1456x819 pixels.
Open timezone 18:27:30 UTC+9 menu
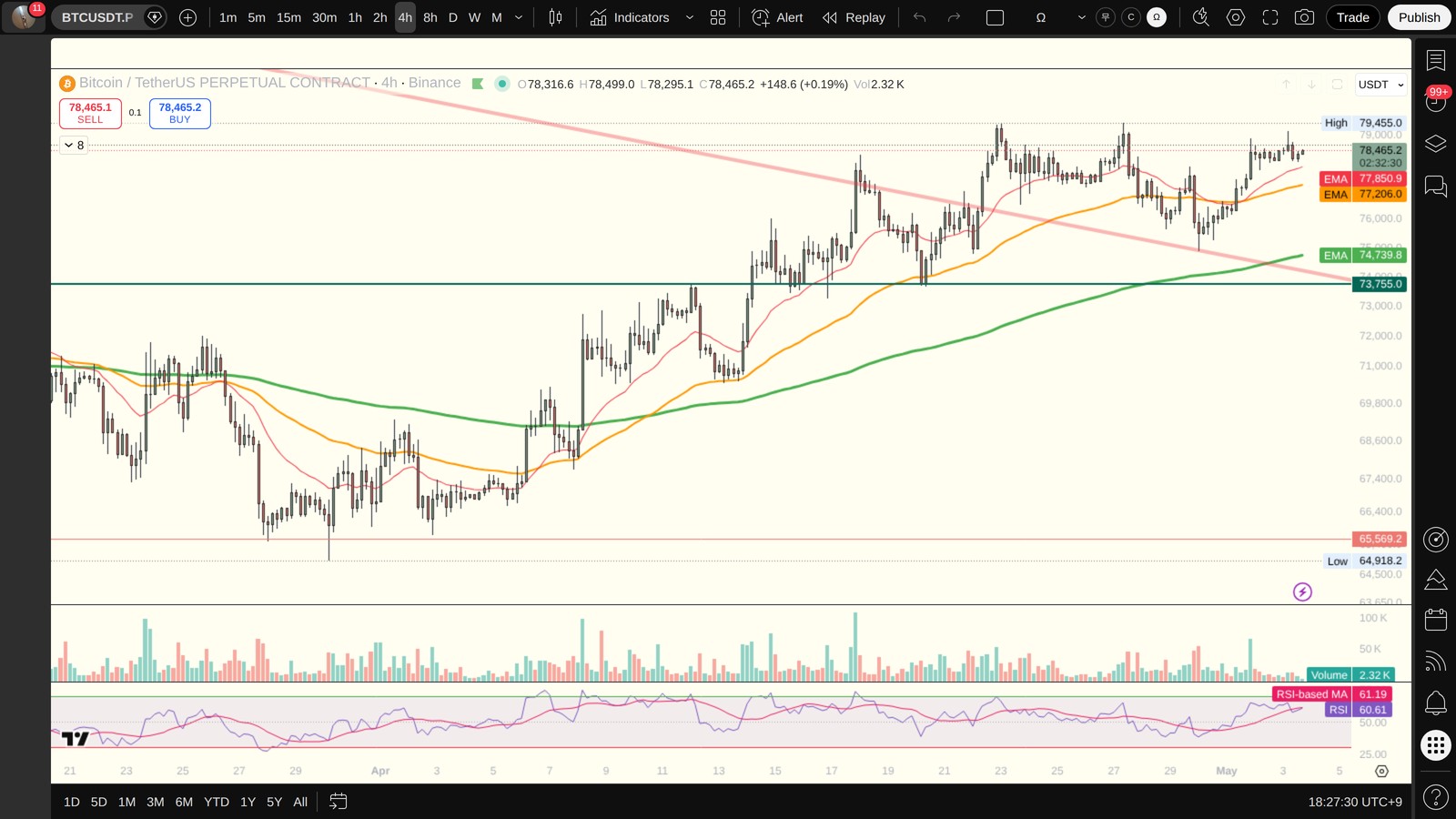coord(1355,802)
